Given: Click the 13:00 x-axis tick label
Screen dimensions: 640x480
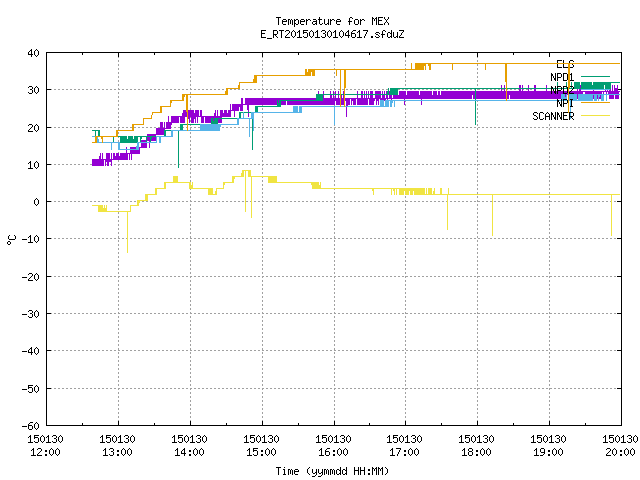Looking at the screenshot, I should pos(117,452).
